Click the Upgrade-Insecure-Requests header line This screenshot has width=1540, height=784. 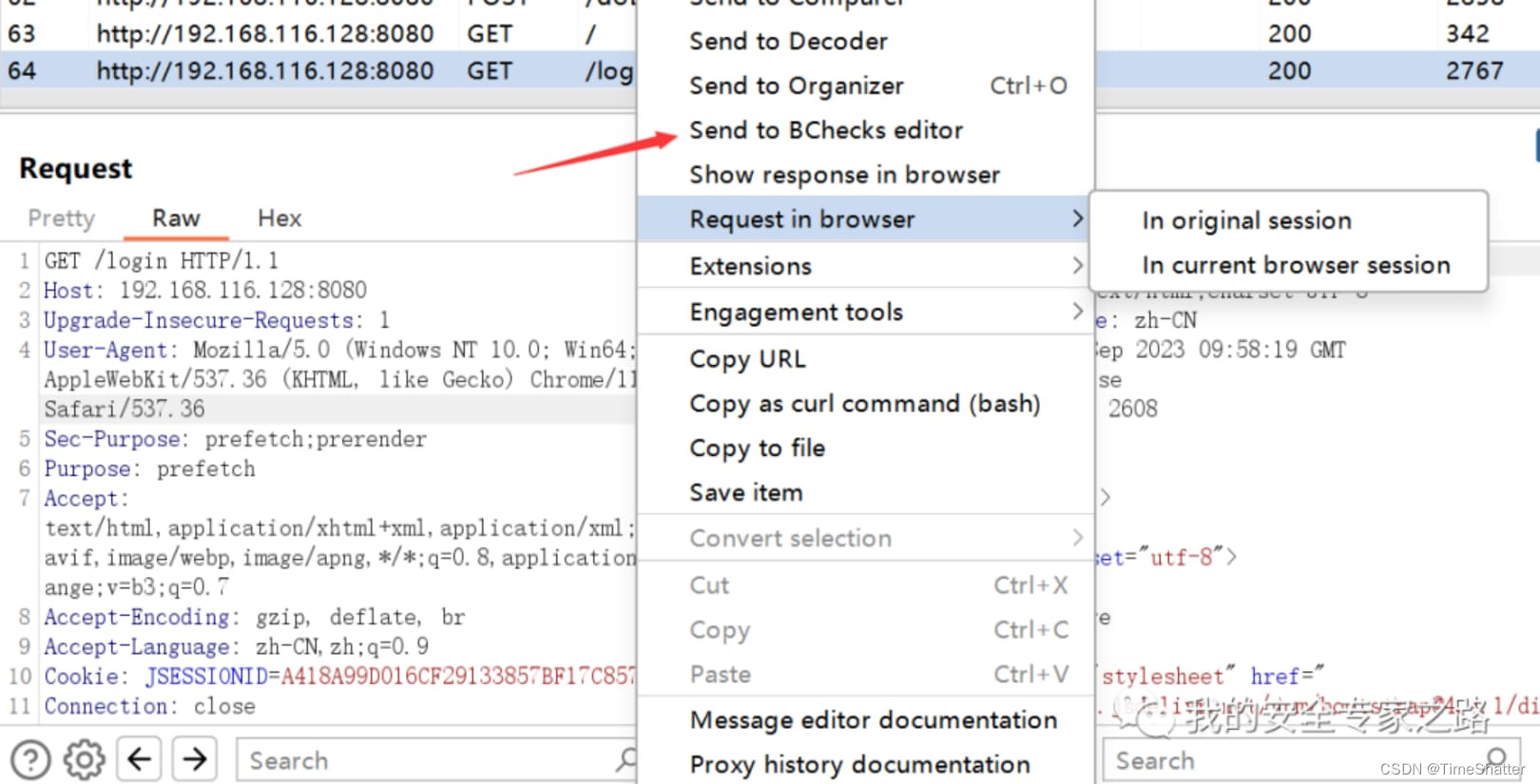pos(217,320)
